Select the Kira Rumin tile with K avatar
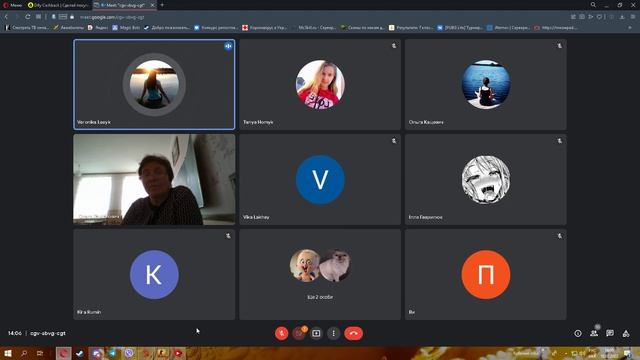 pyautogui.click(x=154, y=275)
